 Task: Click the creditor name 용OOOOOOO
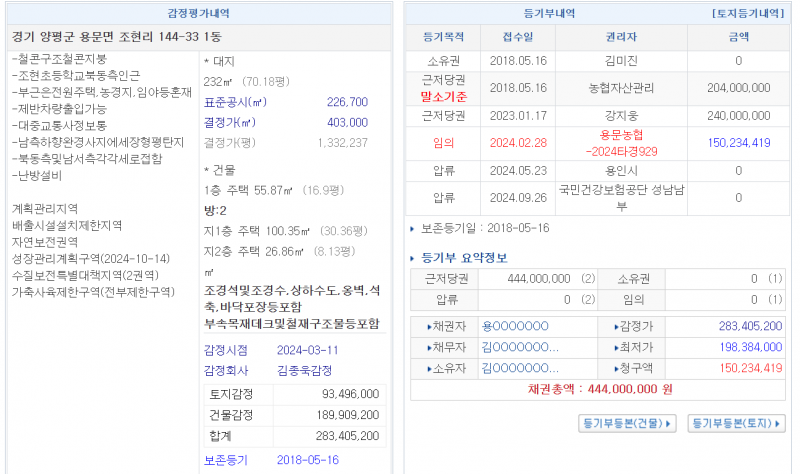[x=515, y=326]
